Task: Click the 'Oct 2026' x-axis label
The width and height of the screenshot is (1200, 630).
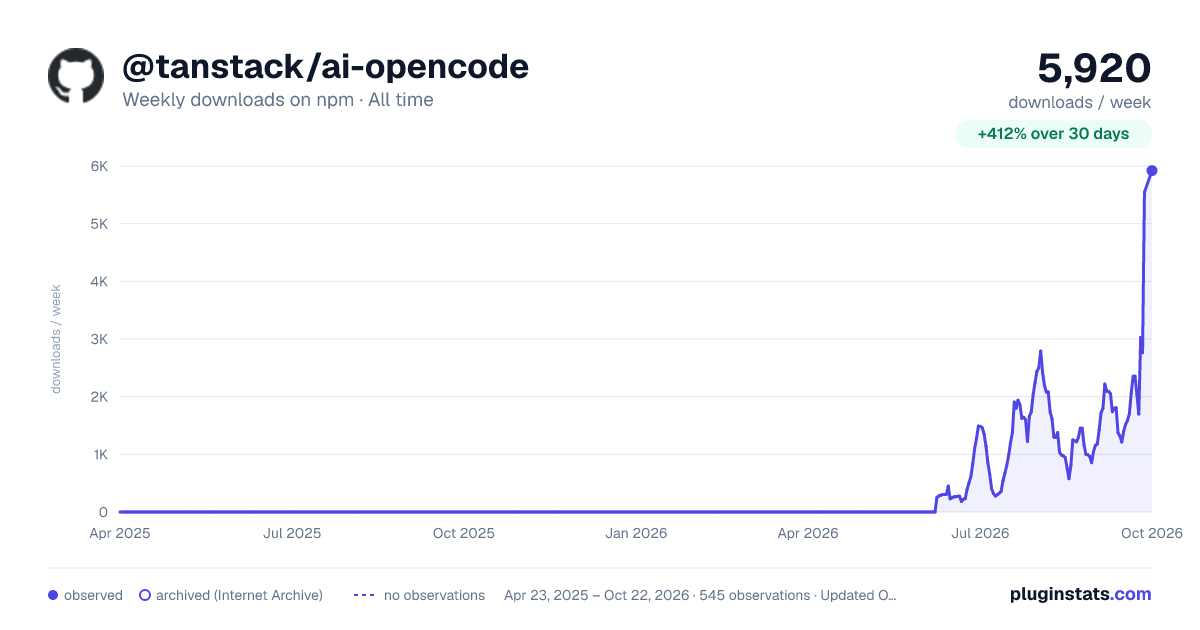Action: (1152, 533)
